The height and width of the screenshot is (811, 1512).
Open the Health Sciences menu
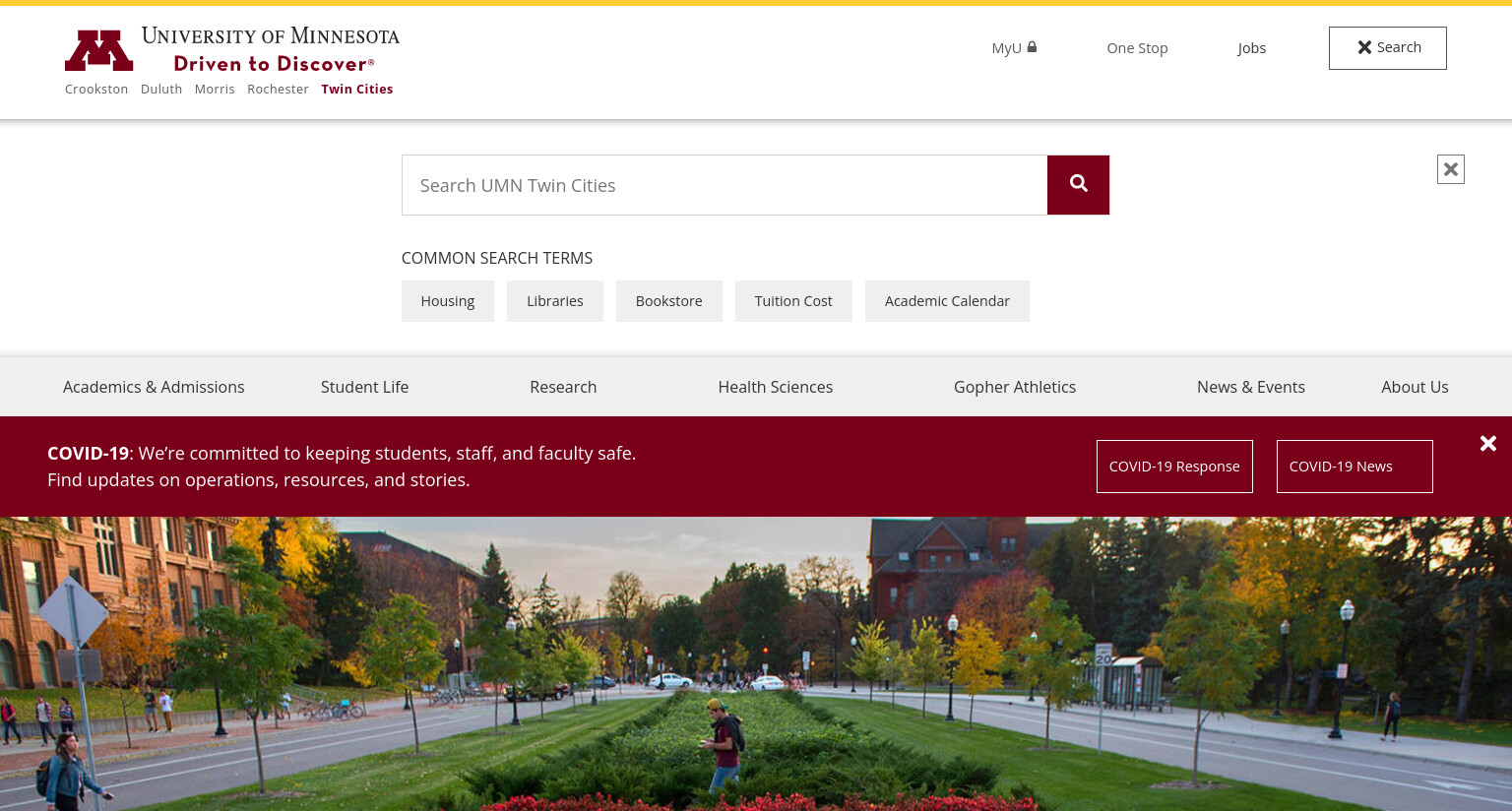[776, 387]
